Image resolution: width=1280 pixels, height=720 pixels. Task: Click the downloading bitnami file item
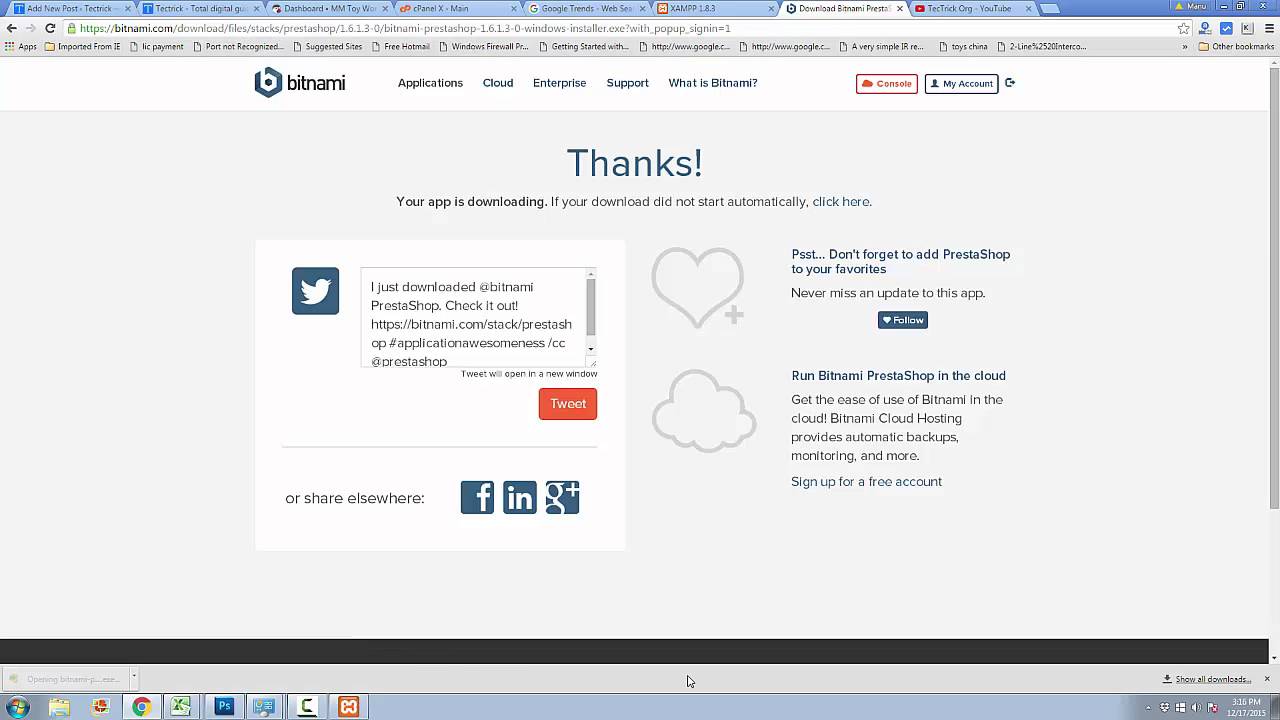[66, 679]
